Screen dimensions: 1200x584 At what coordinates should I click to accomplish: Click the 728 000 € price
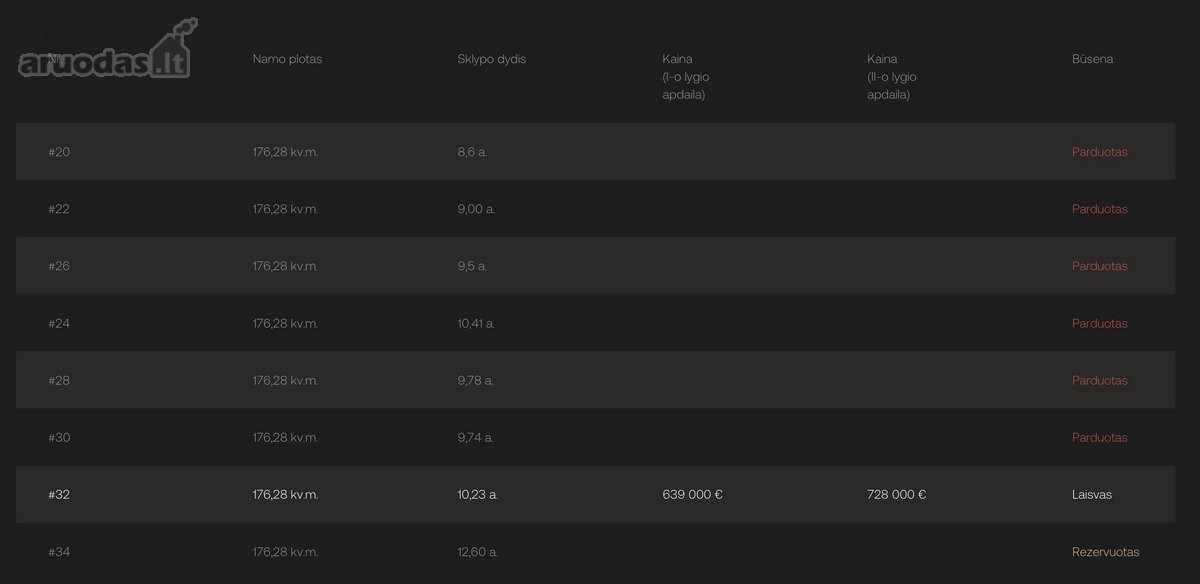coord(896,495)
